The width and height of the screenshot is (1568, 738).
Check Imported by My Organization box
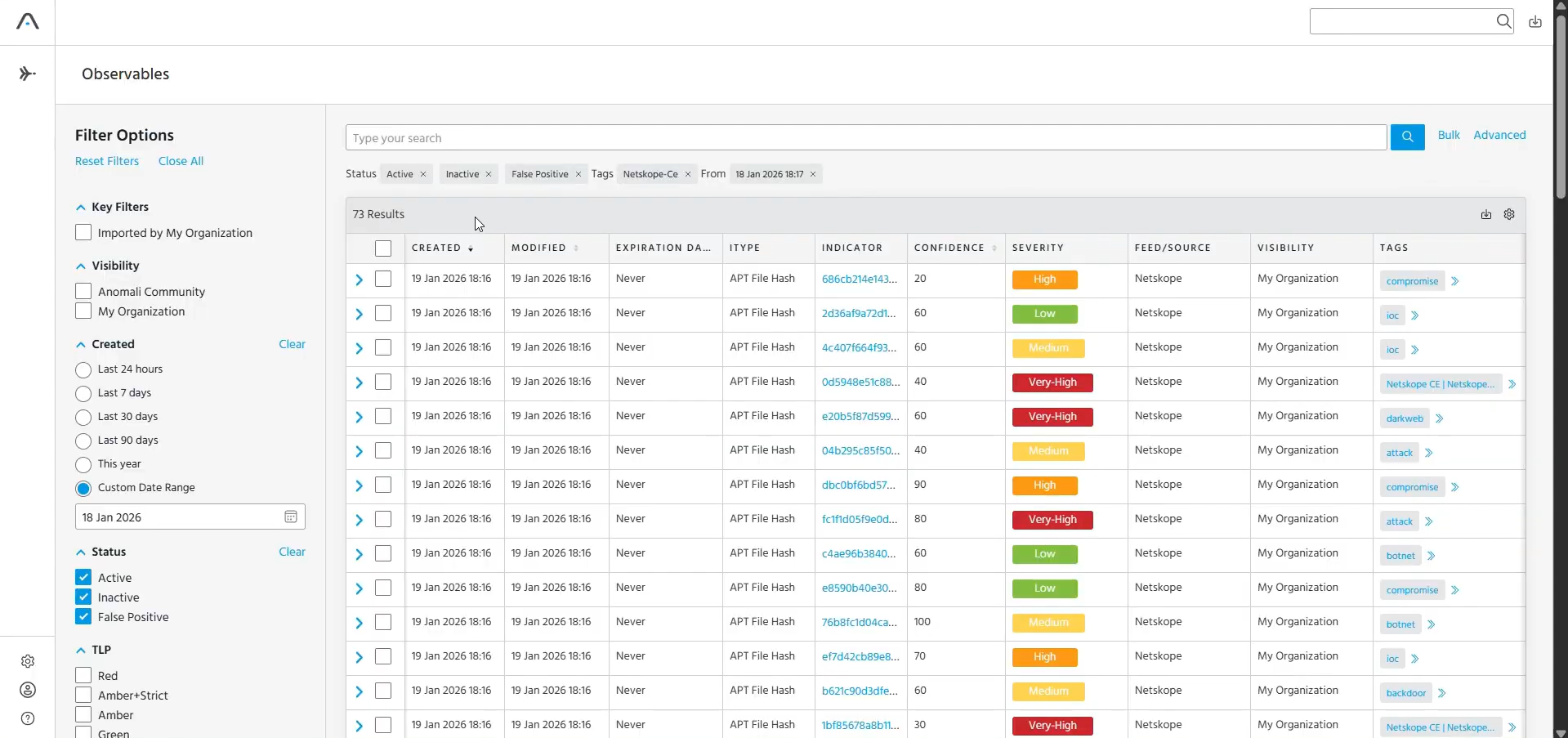pos(83,232)
